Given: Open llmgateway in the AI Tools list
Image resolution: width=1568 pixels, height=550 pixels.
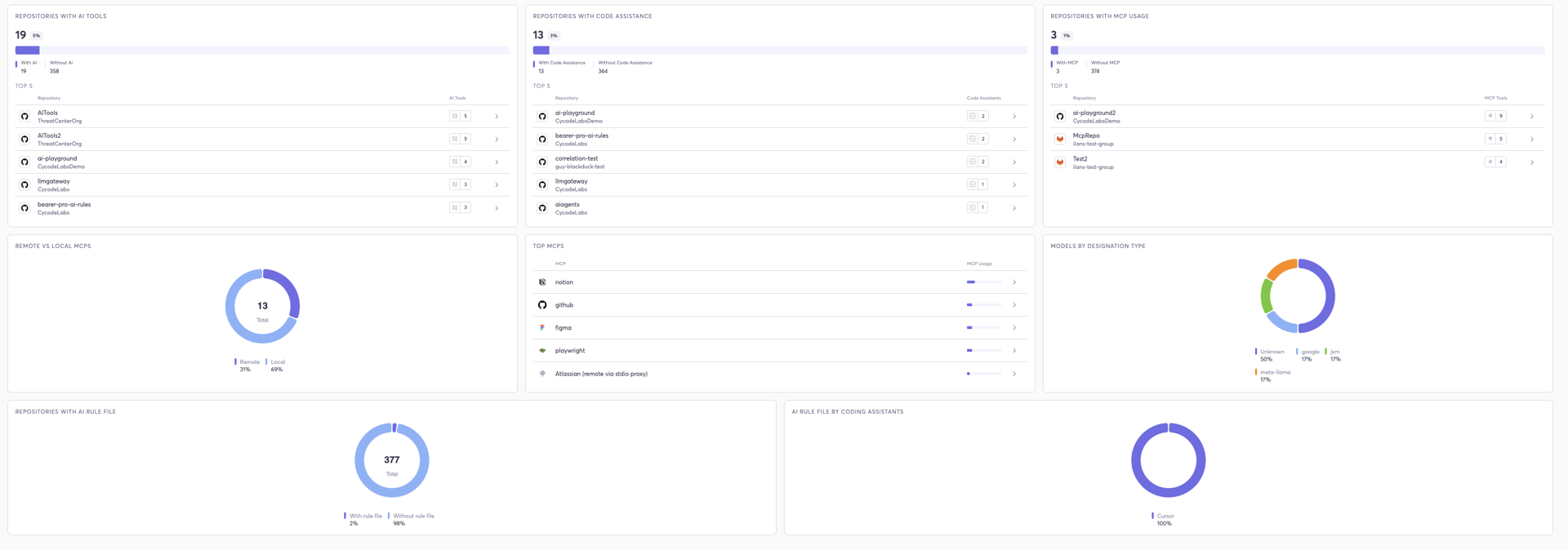Looking at the screenshot, I should click(x=54, y=182).
